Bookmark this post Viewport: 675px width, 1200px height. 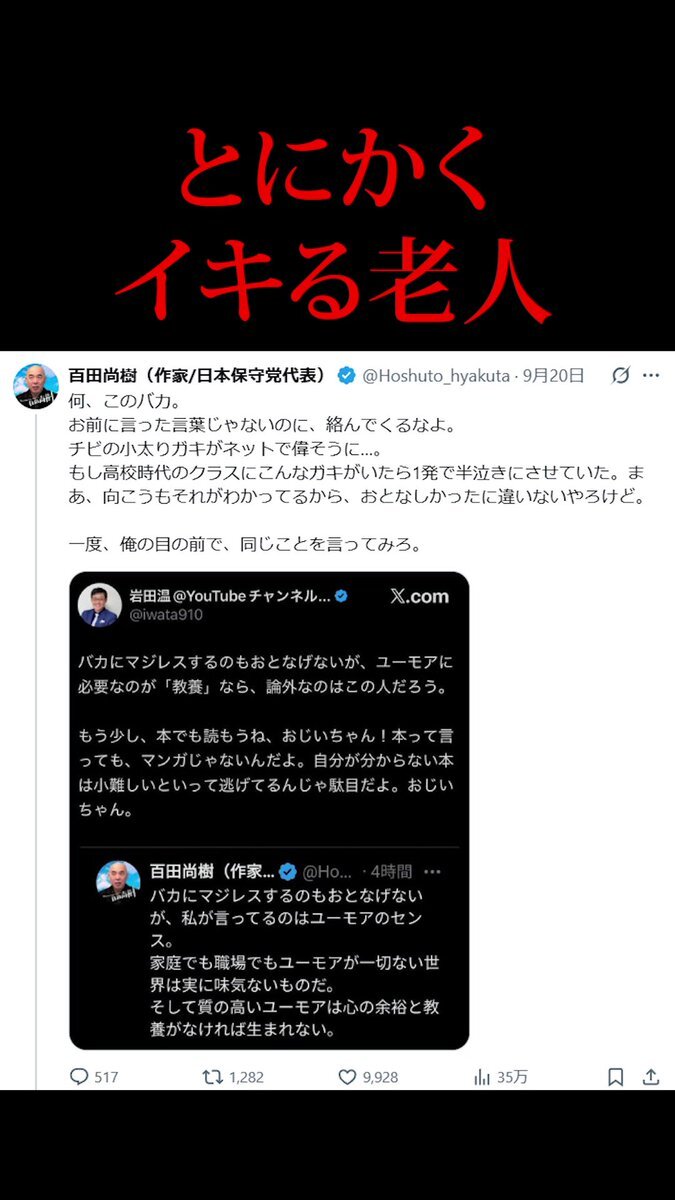point(616,1077)
